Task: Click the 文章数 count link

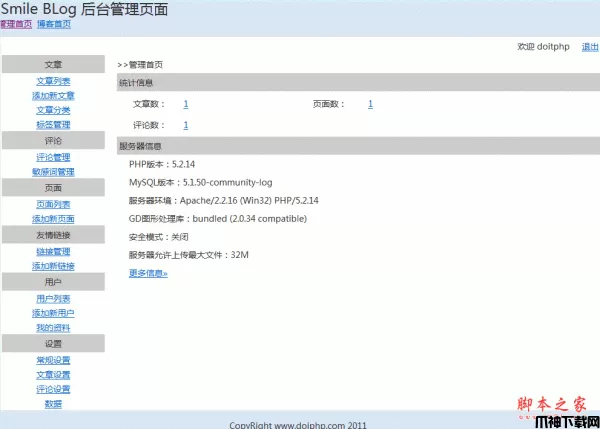Action: pyautogui.click(x=186, y=104)
